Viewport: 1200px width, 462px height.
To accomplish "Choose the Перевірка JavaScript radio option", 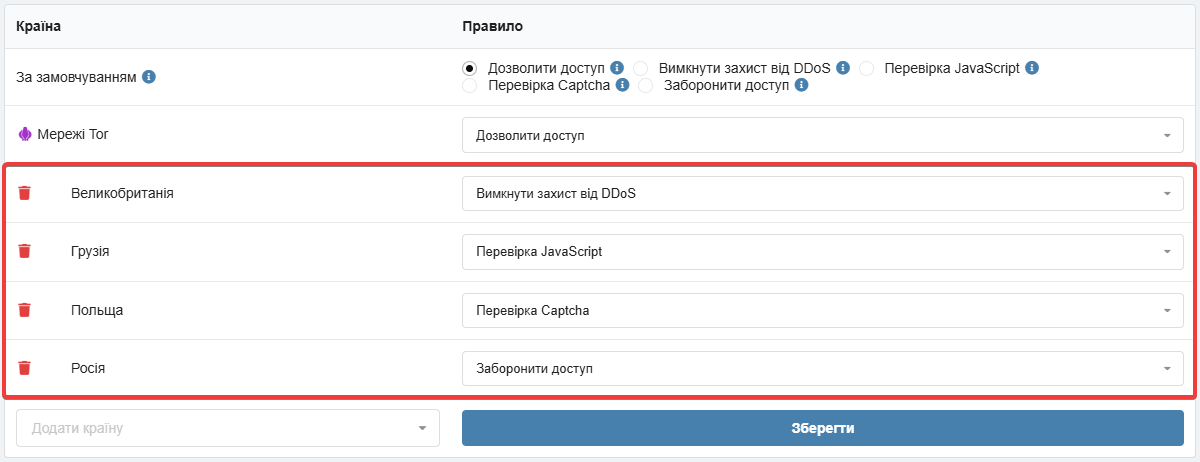I will [867, 68].
